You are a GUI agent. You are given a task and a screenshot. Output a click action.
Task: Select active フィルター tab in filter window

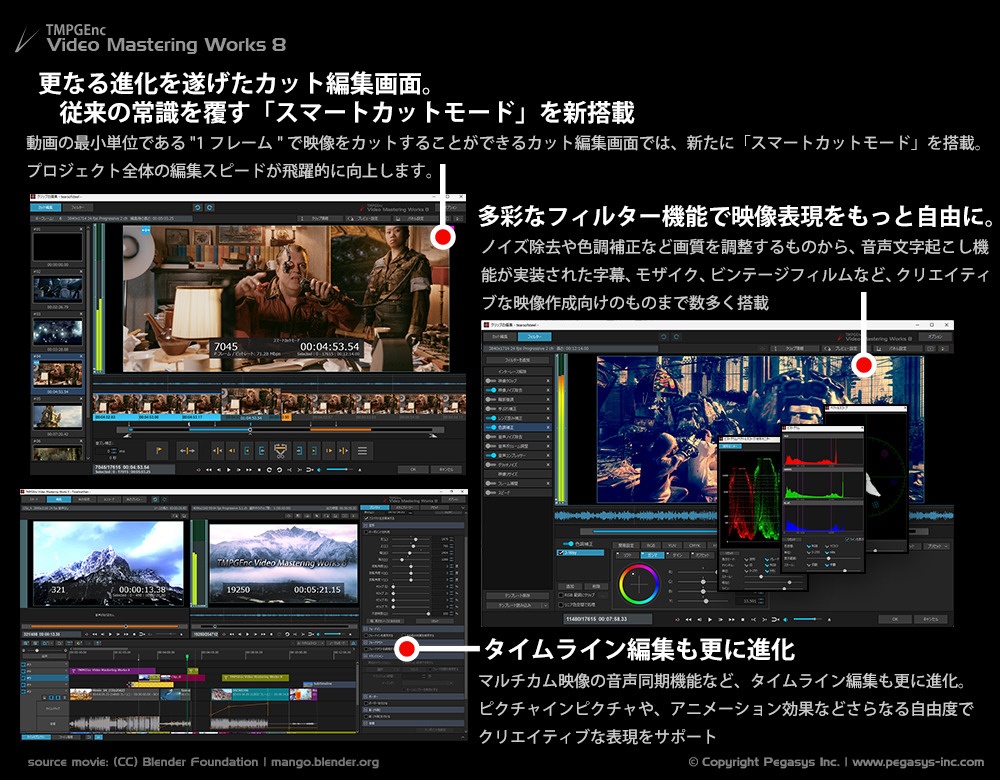(534, 337)
